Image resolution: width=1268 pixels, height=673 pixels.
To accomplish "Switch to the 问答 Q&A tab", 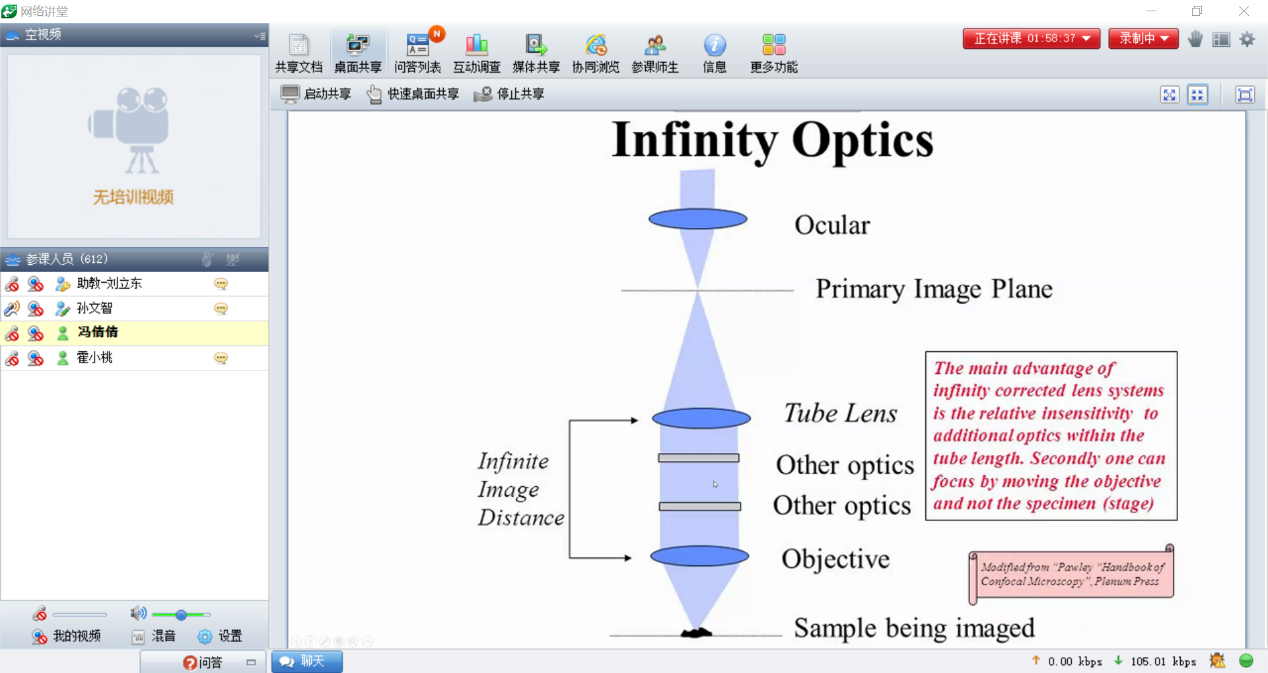I will [x=203, y=662].
